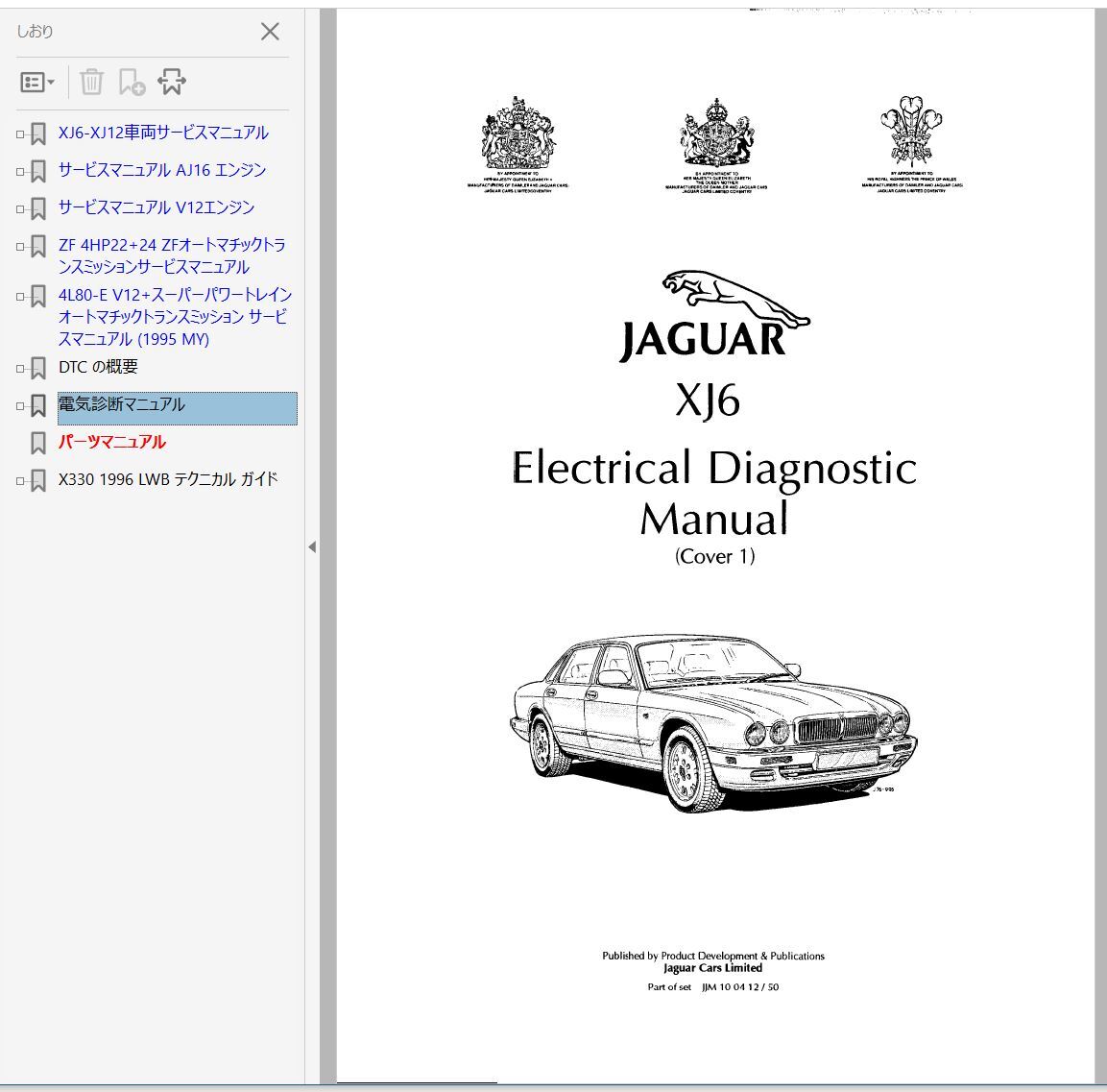Close the しおり bookmarks panel

[270, 32]
